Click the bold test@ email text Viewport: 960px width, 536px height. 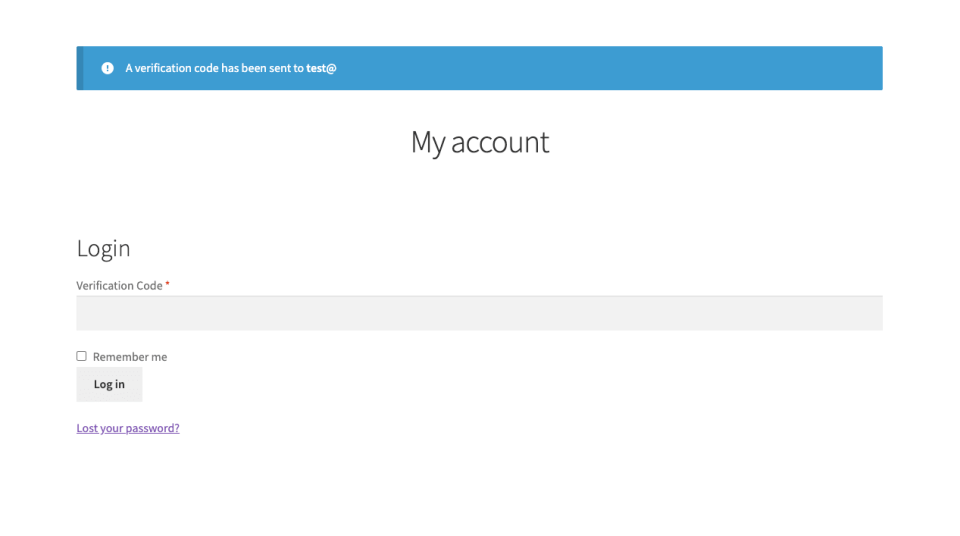[321, 68]
